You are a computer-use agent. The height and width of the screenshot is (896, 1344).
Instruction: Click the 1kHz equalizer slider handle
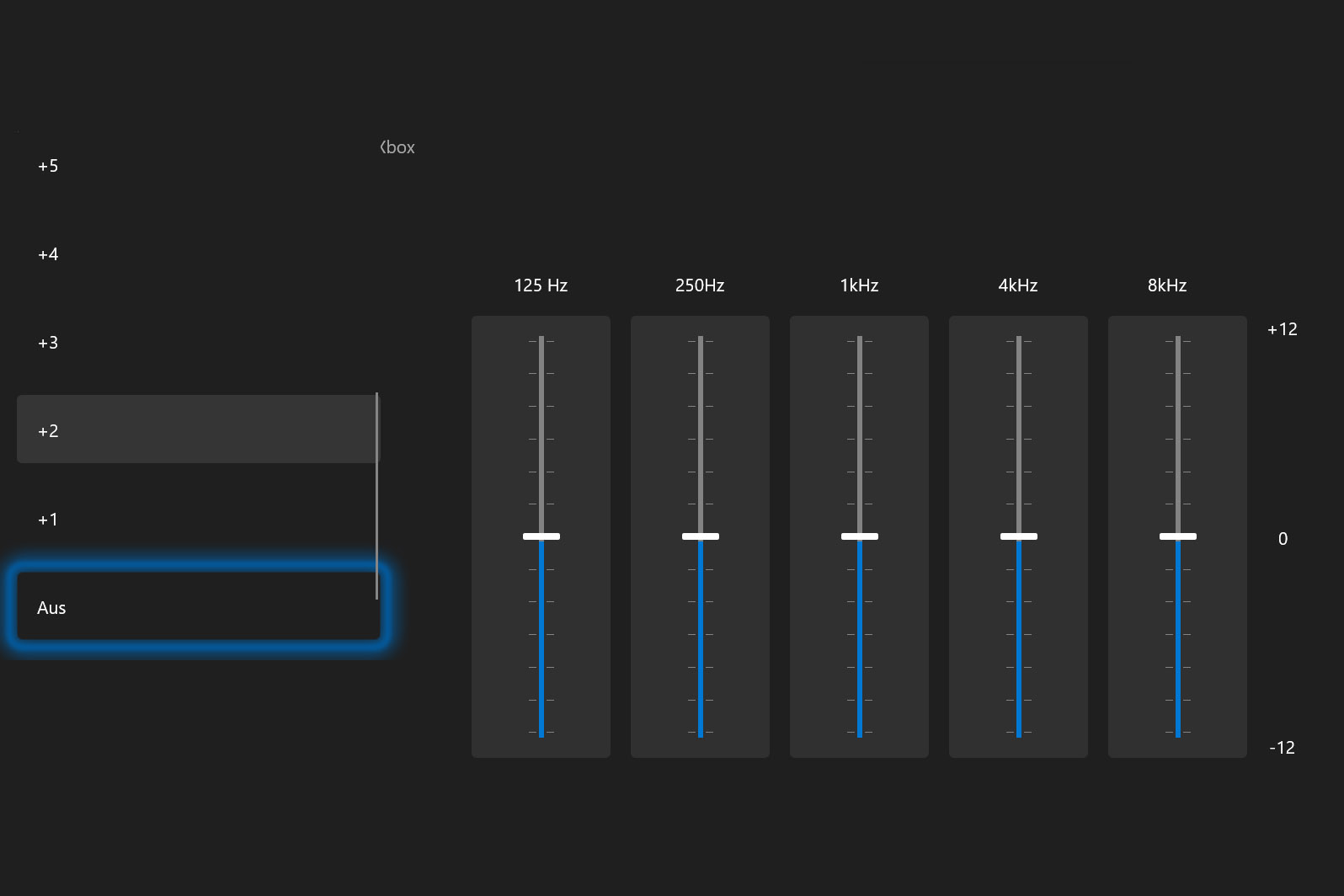(x=860, y=536)
